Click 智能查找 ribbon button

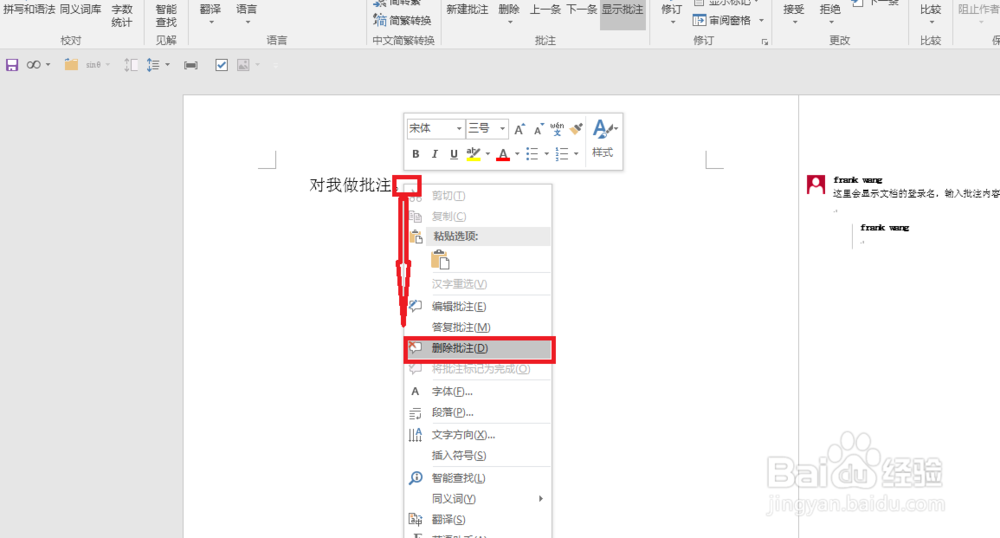166,16
